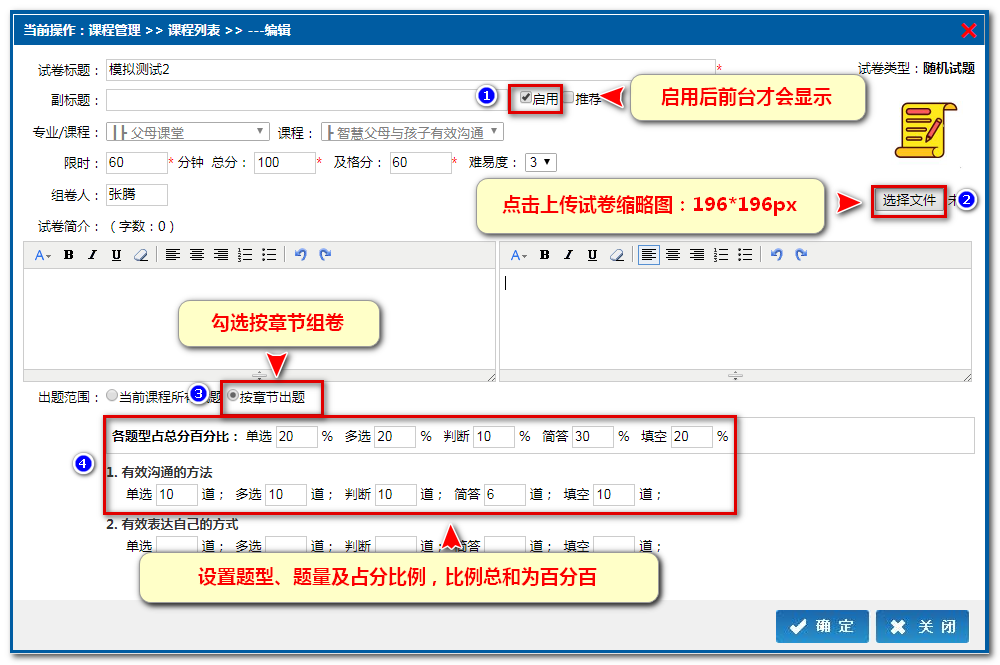Open font color menu in left editor
This screenshot has height=665, width=1000.
tap(43, 255)
